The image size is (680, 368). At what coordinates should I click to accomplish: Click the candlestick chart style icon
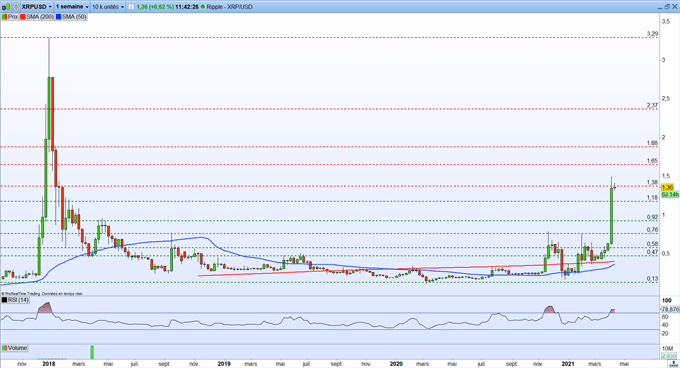[x=6, y=7]
